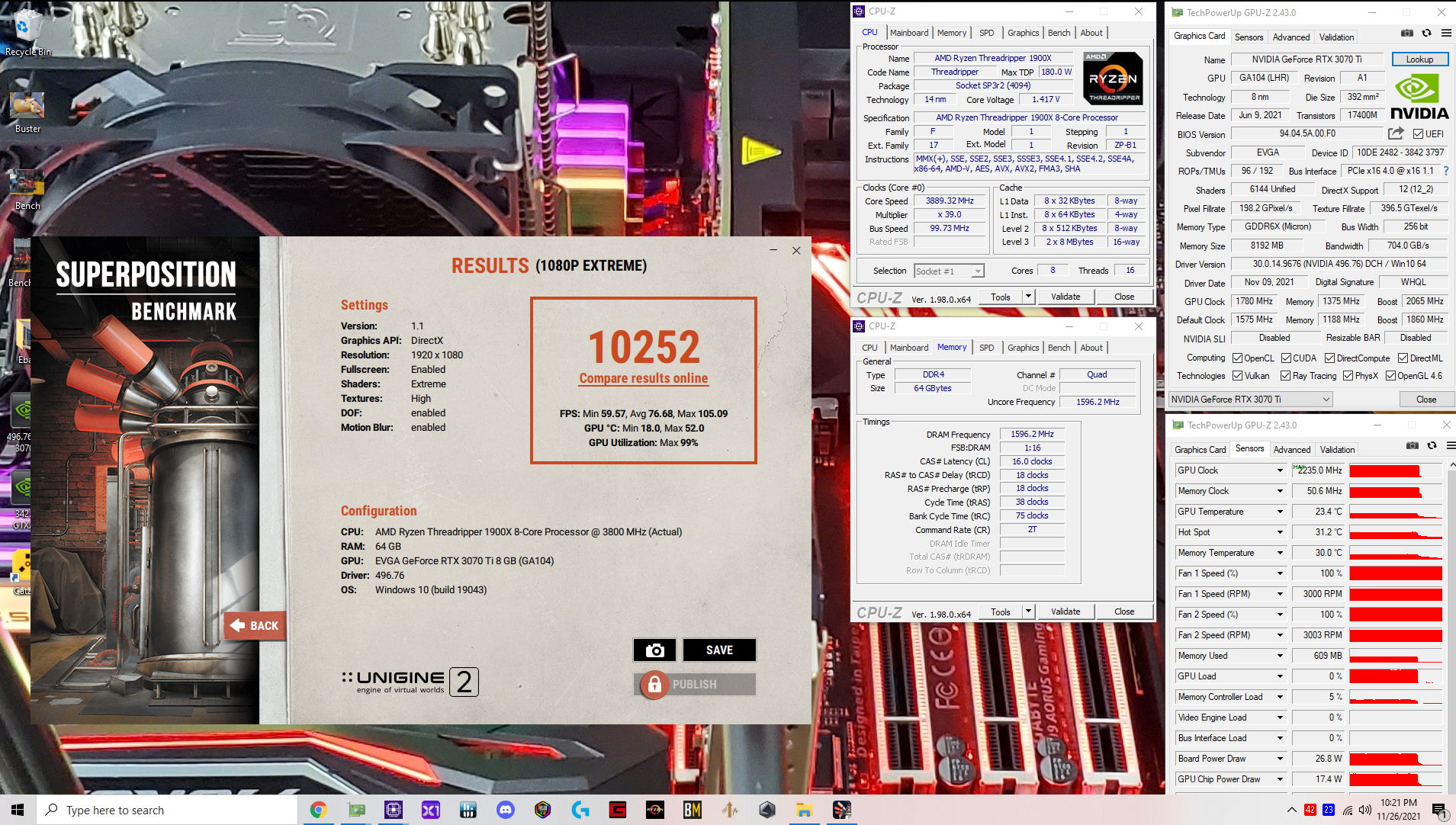Viewport: 1456px width, 825px height.
Task: Open the EVGA Precision X1 taskbar icon
Action: (x=431, y=810)
